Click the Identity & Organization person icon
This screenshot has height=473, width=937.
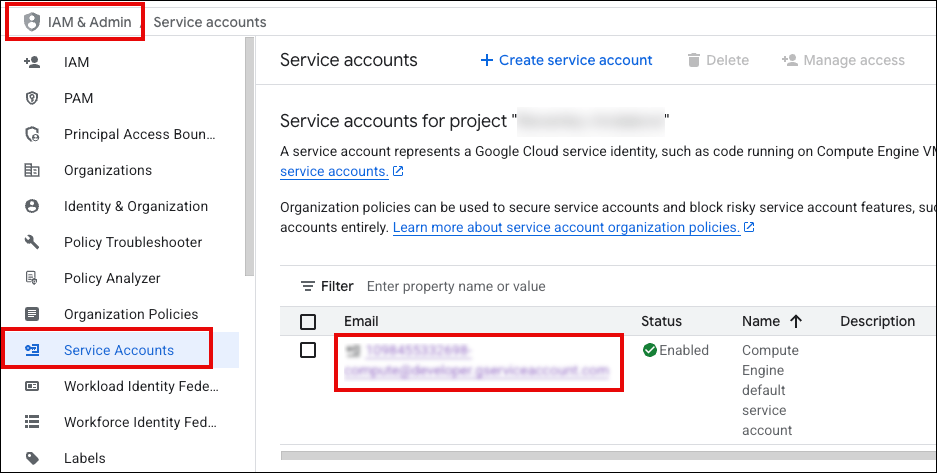click(32, 206)
